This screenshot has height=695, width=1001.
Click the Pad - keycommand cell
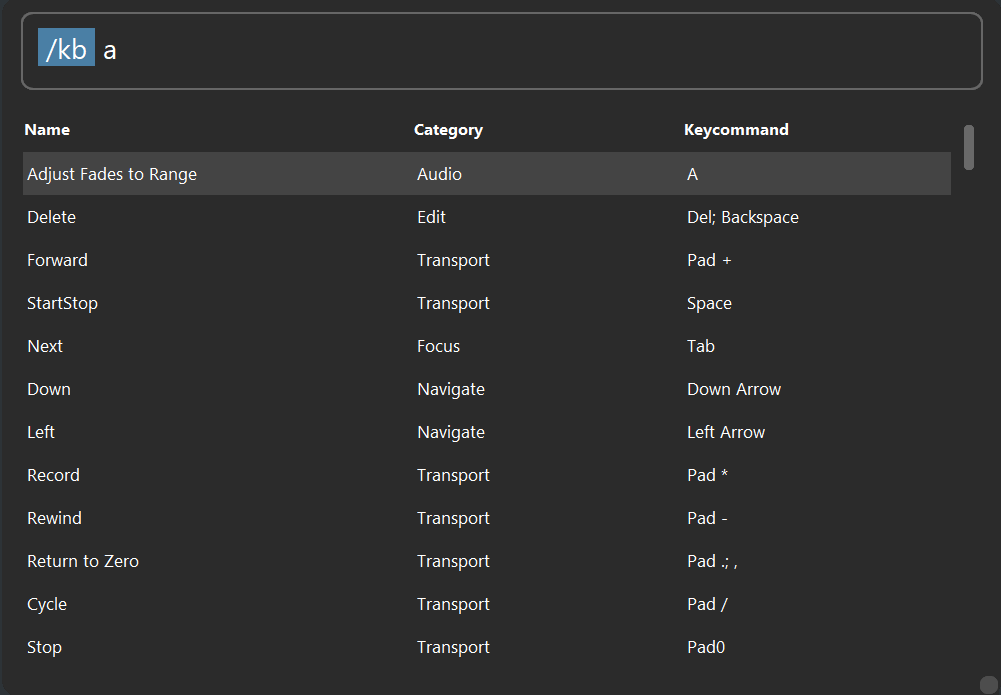(x=707, y=518)
